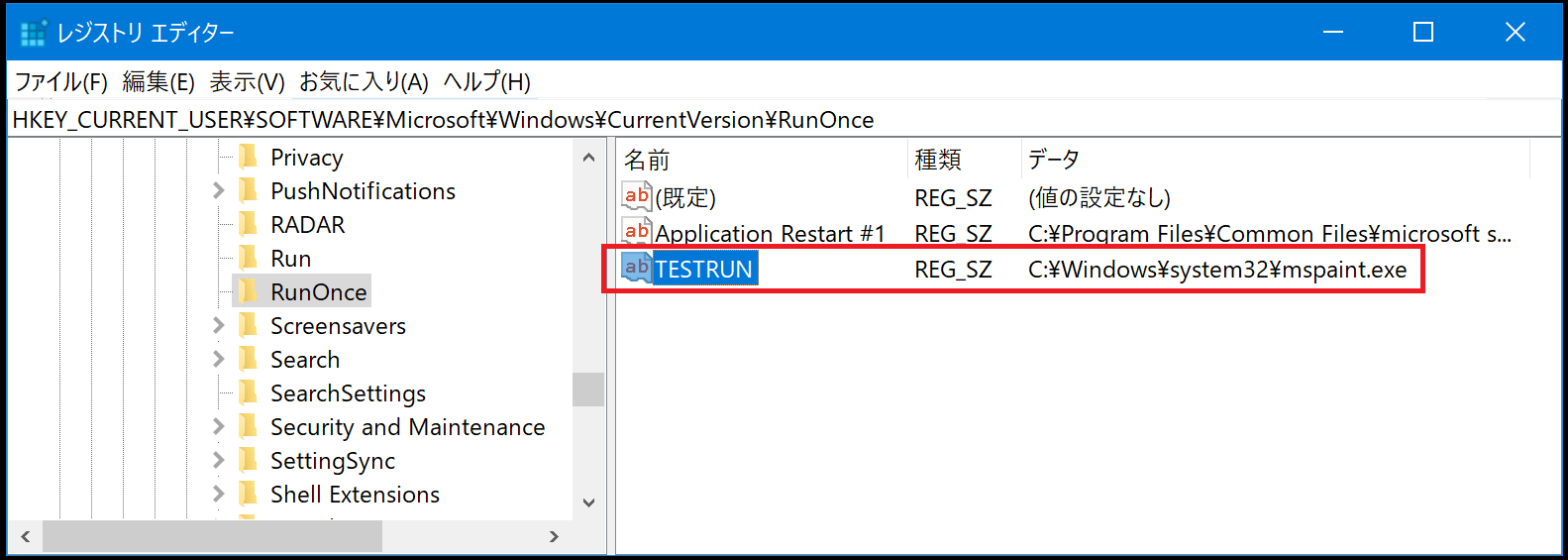1568x560 pixels.
Task: Select the Privacy folder icon
Action: point(249,157)
